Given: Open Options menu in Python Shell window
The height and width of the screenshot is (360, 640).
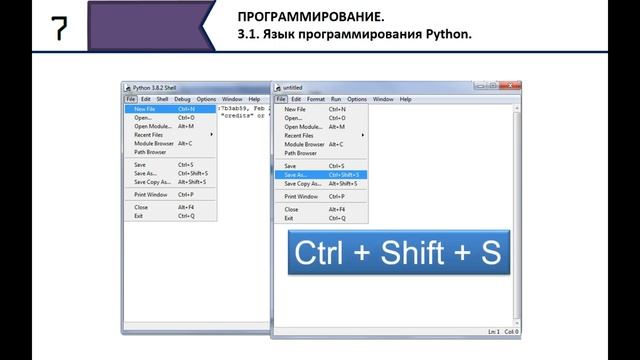Looking at the screenshot, I should (206, 99).
